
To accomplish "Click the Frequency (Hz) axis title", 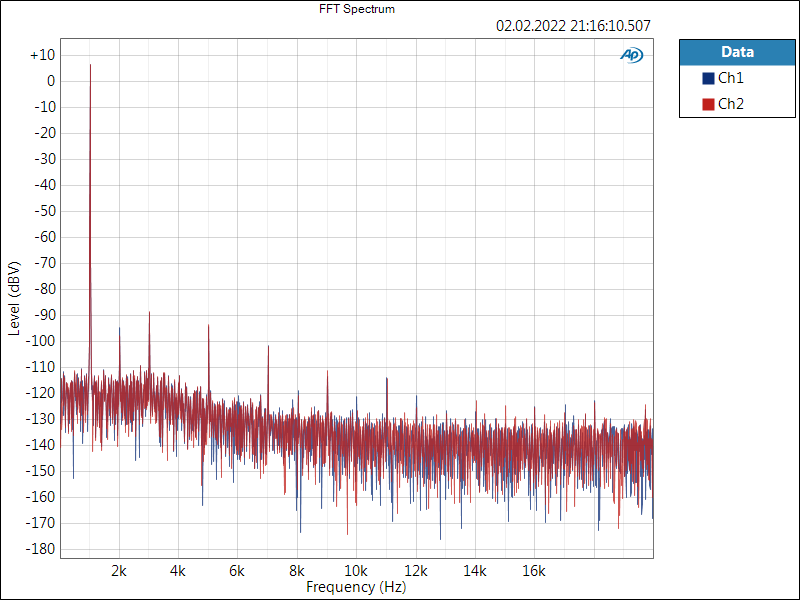I will tap(356, 587).
